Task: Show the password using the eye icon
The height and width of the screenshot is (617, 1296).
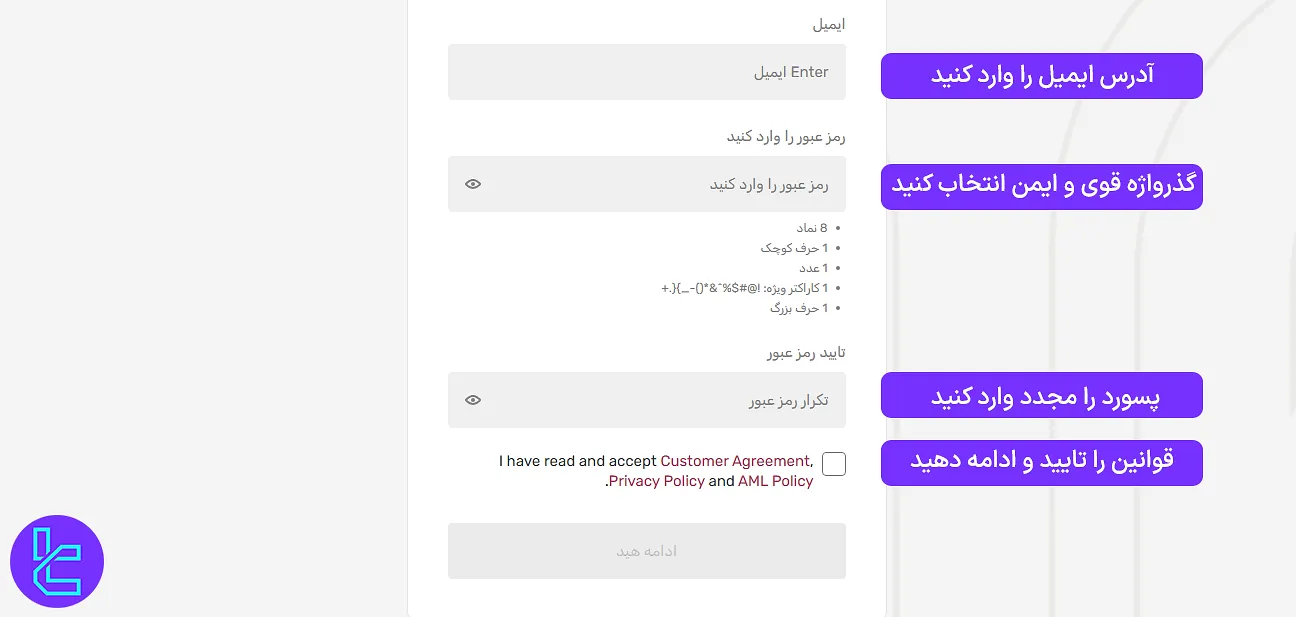Action: [x=472, y=183]
